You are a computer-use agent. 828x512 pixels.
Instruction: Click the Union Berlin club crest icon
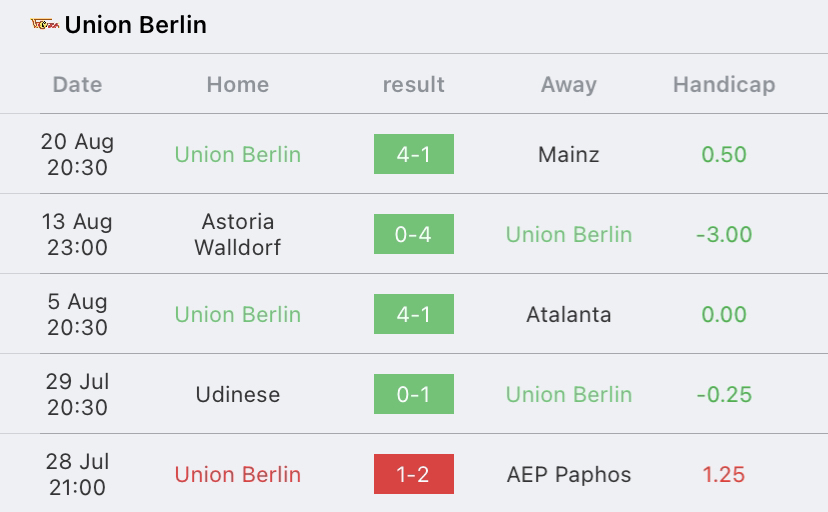45,24
